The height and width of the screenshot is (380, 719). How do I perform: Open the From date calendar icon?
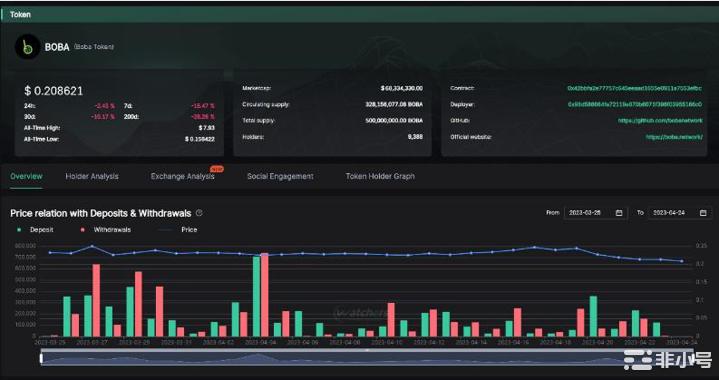(619, 213)
